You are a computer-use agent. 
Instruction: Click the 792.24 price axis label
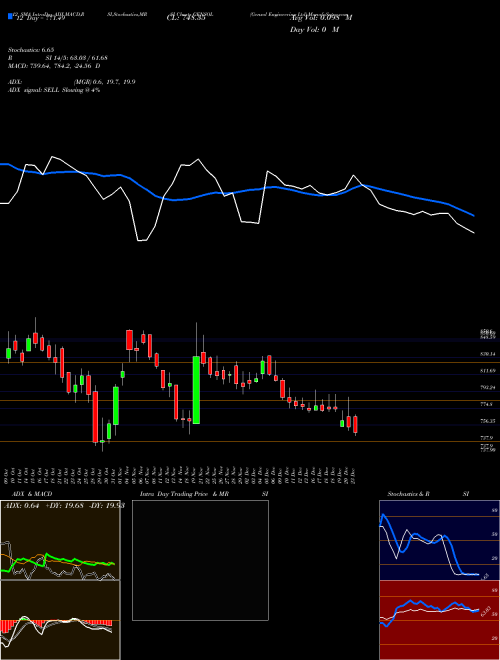click(488, 387)
